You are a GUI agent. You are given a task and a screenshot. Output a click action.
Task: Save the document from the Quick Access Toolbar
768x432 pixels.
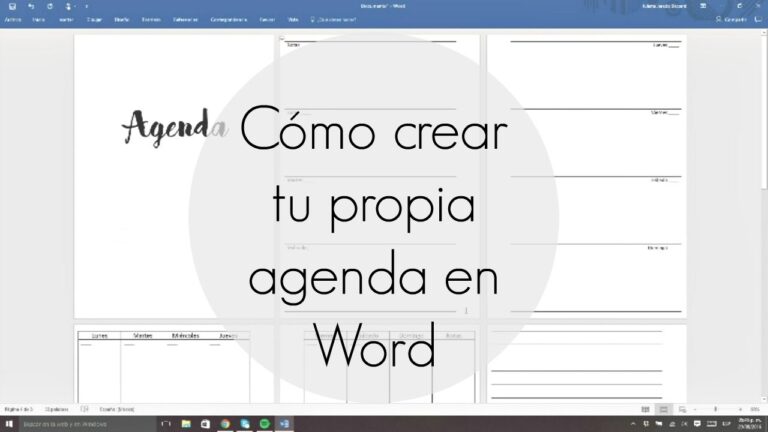[x=12, y=6]
